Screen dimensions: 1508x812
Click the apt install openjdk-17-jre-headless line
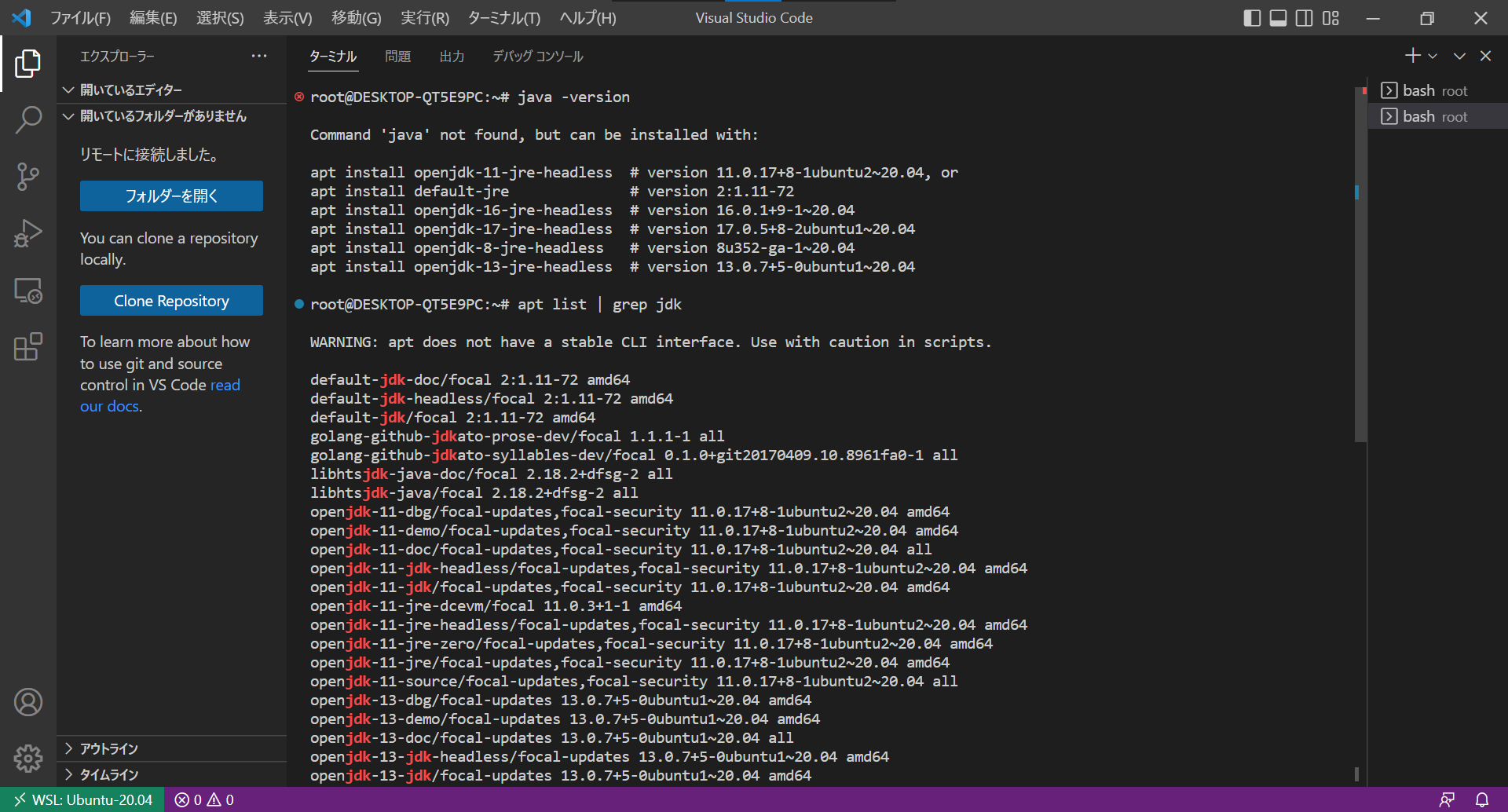[613, 229]
